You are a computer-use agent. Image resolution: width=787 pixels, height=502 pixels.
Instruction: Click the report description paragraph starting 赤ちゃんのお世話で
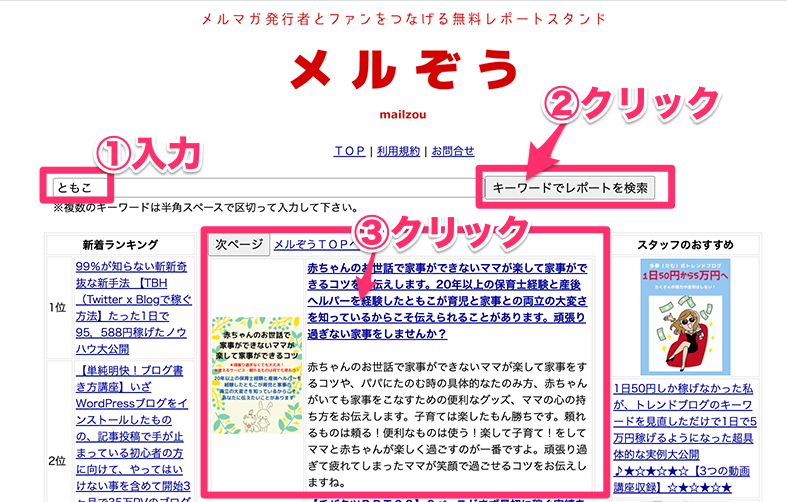(447, 425)
